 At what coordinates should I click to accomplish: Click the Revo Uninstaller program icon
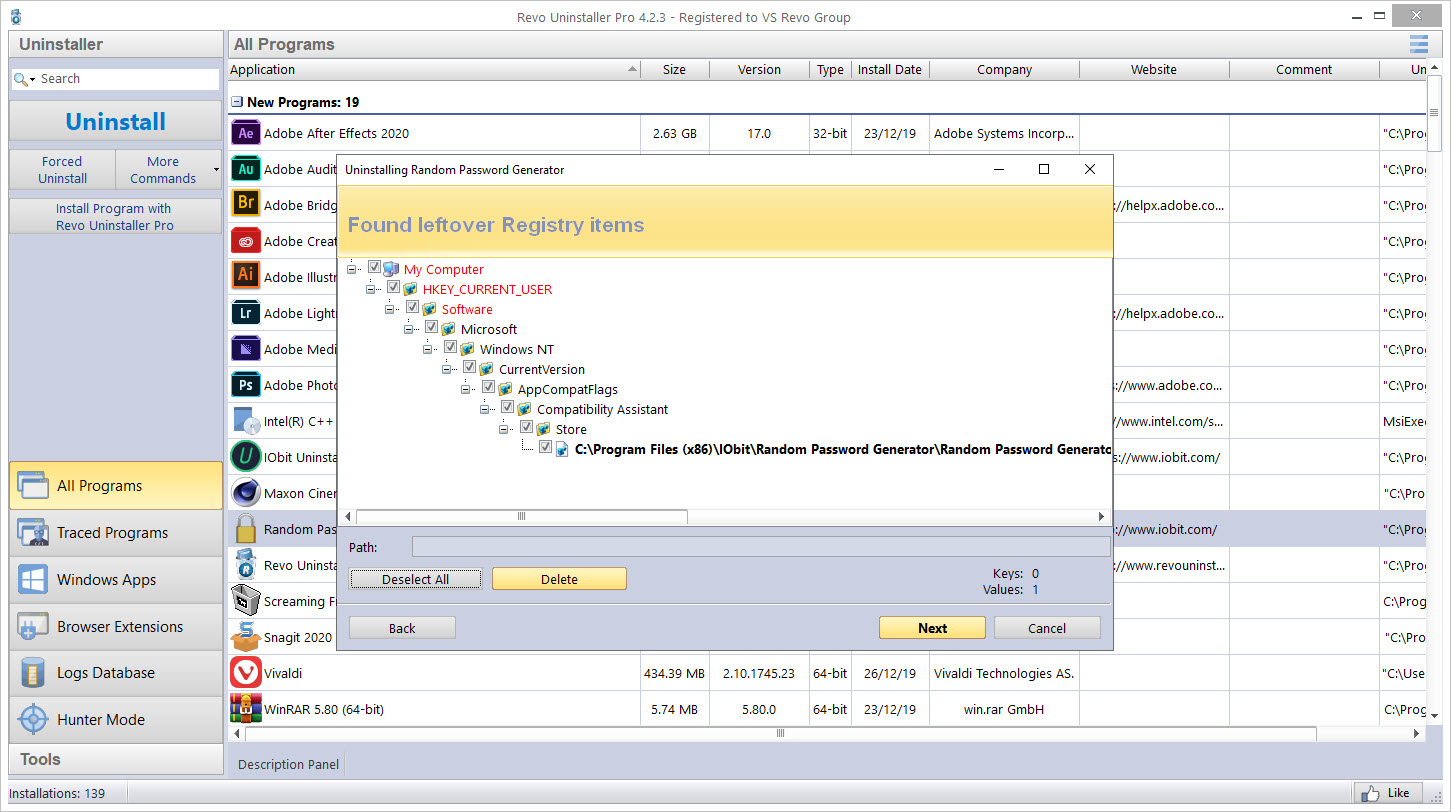click(x=246, y=565)
